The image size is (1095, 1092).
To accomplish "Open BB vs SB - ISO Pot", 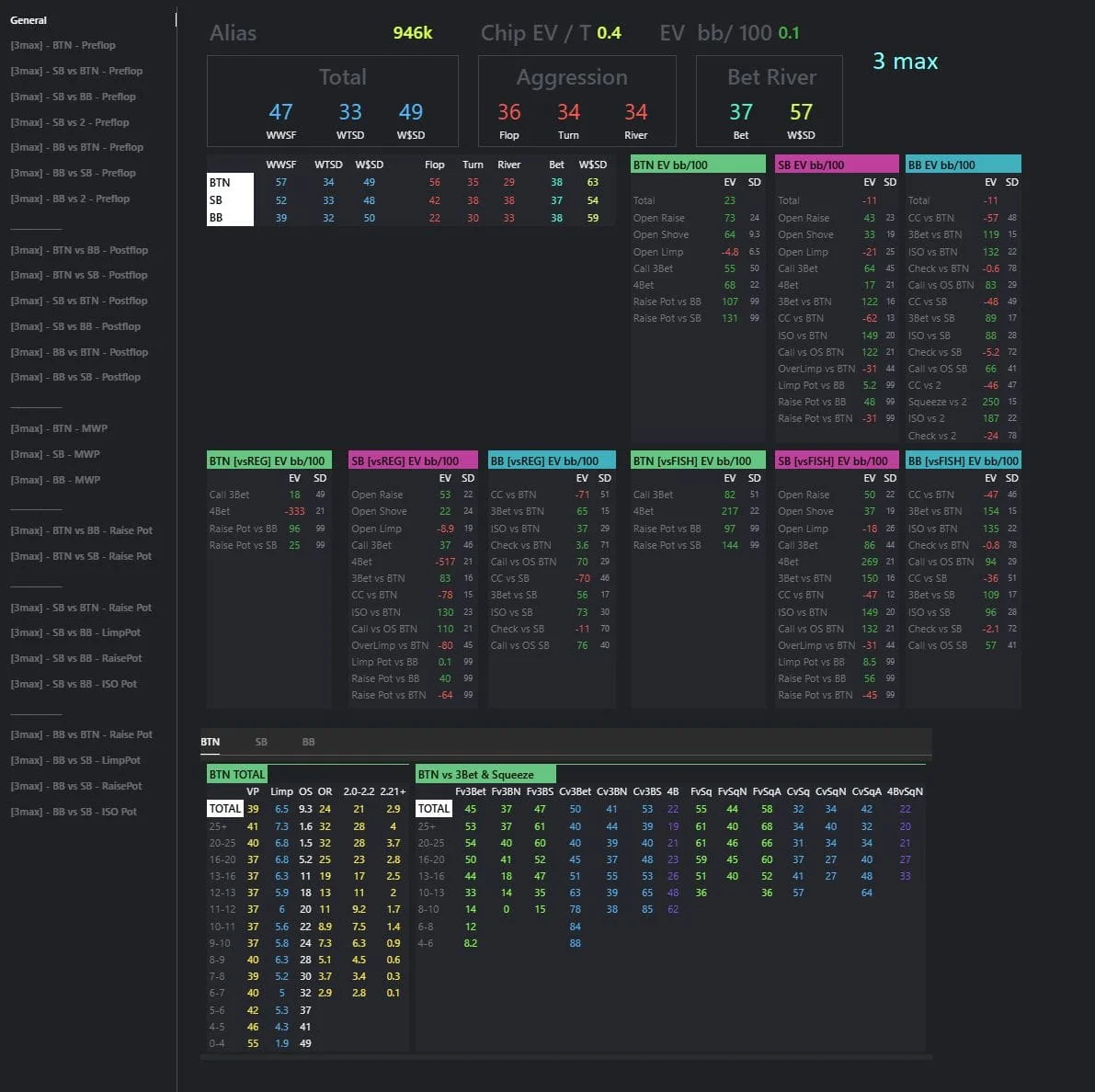I will click(74, 812).
